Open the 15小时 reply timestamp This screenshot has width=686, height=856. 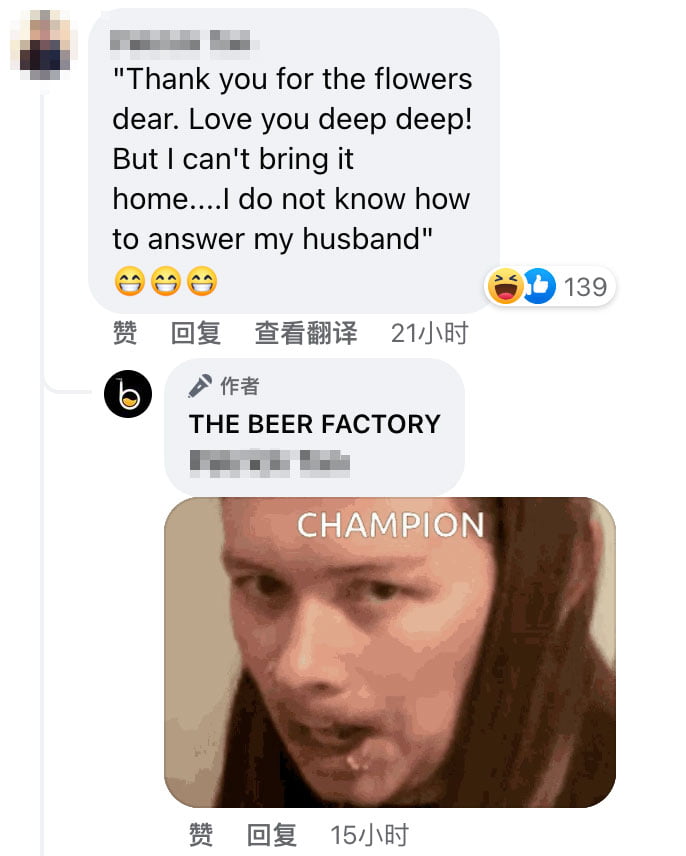click(369, 835)
